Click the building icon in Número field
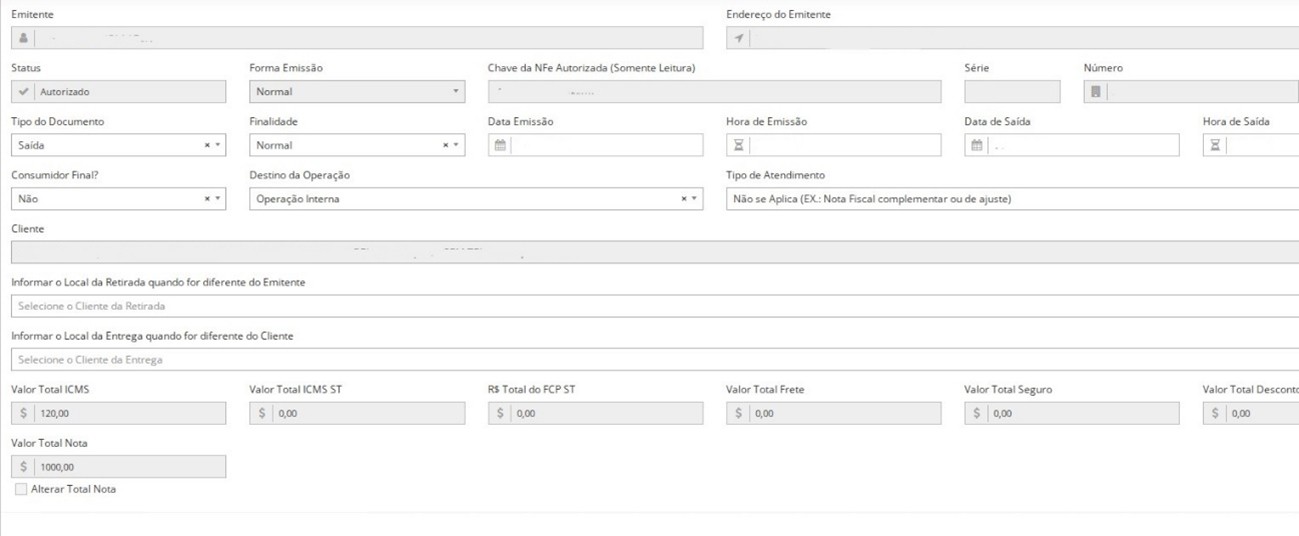The width and height of the screenshot is (1299, 536). tap(1096, 91)
